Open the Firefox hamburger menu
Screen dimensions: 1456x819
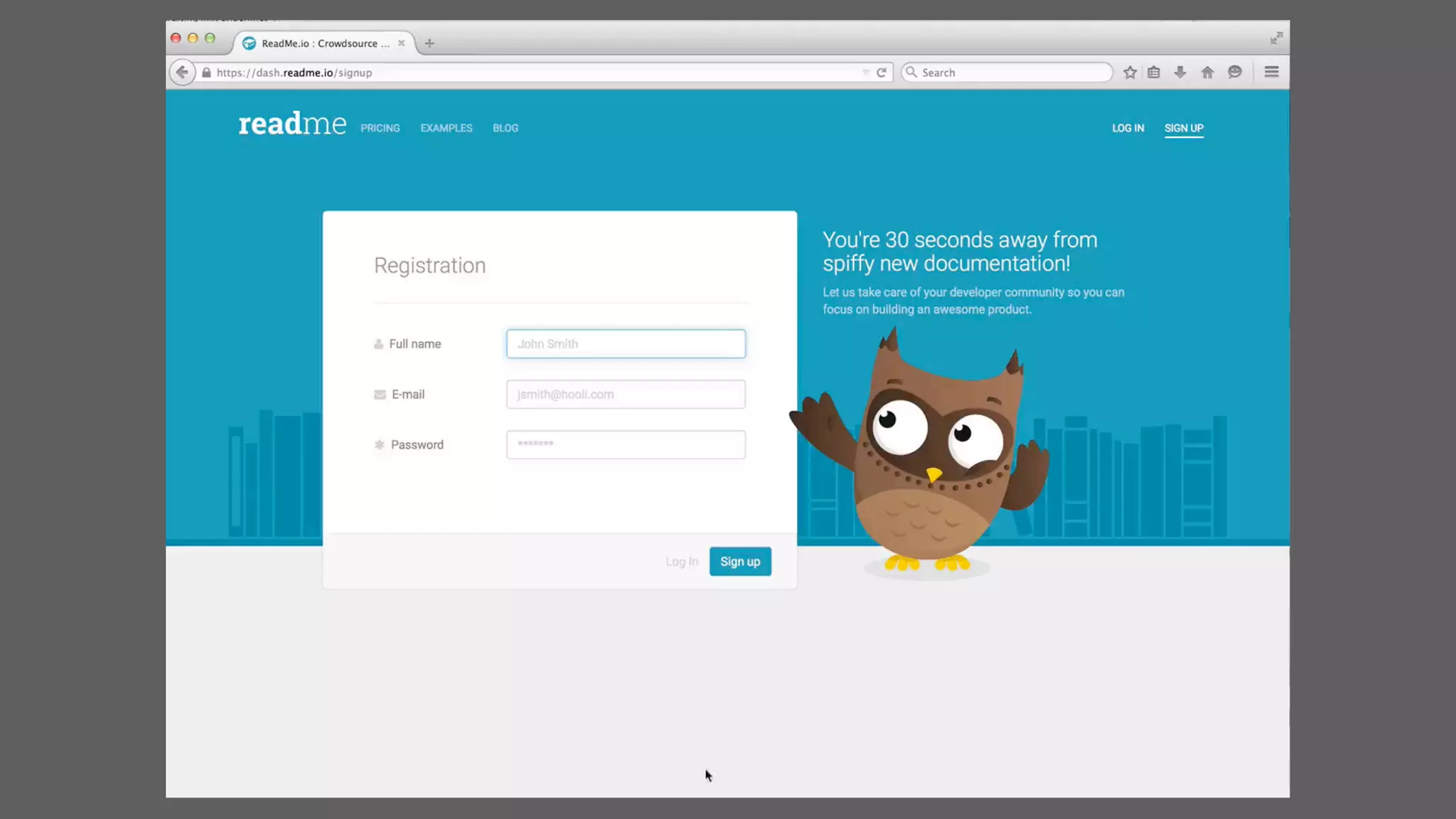[1272, 73]
